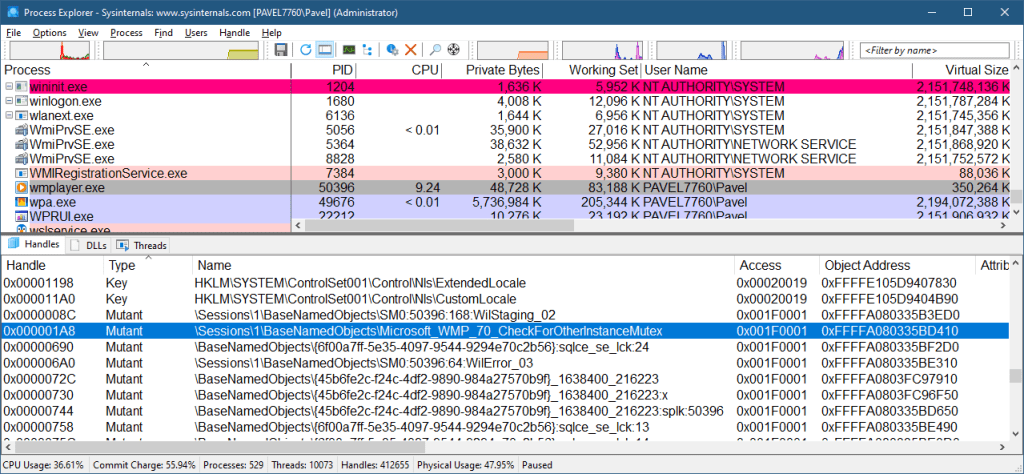
Task: Switch to the DLLs tab
Action: [89, 245]
